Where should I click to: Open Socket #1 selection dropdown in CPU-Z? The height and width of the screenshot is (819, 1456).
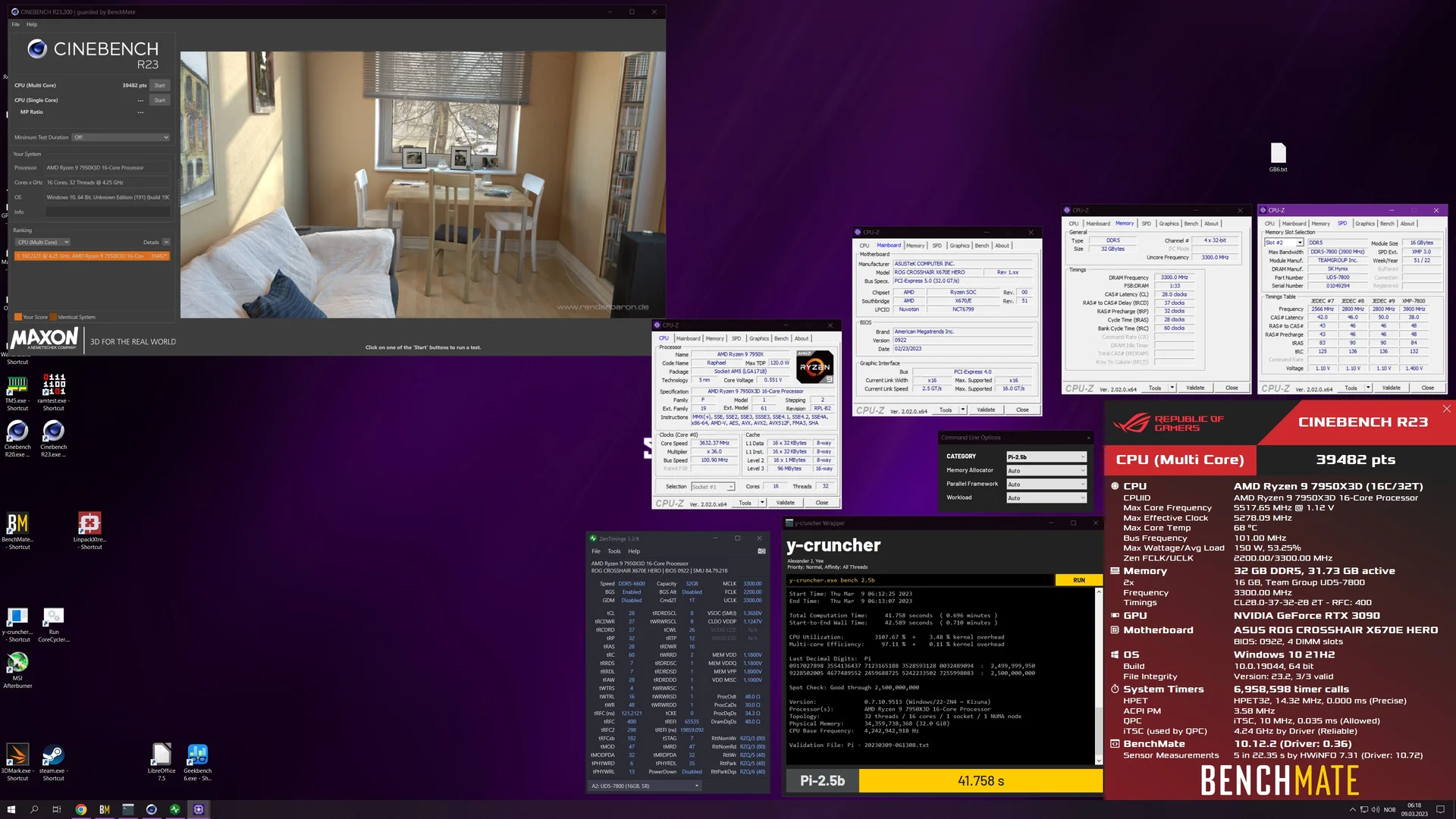(x=713, y=487)
